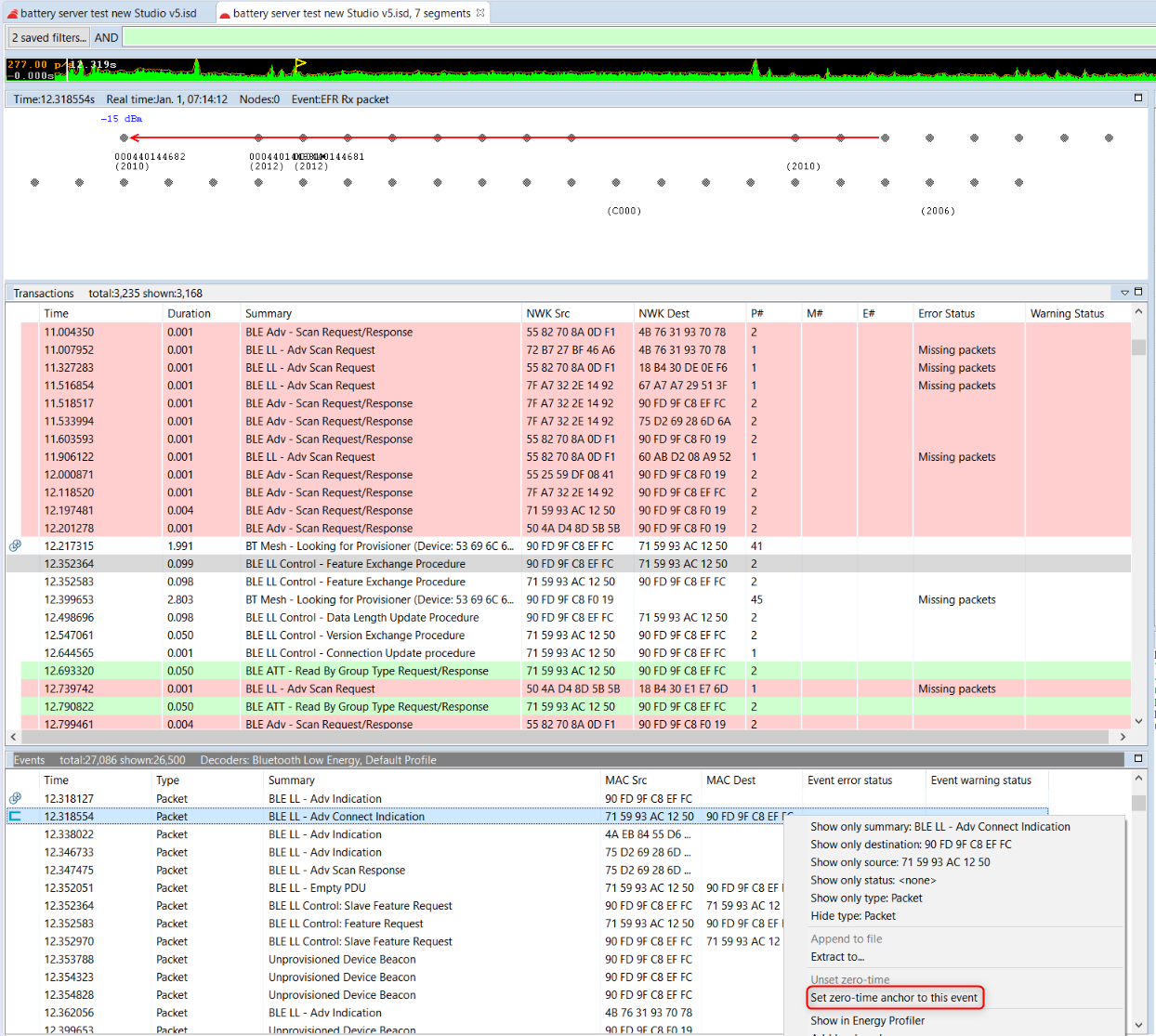The width and height of the screenshot is (1156, 1036).
Task: Maximize the Transactions pane
Action: 1138,292
